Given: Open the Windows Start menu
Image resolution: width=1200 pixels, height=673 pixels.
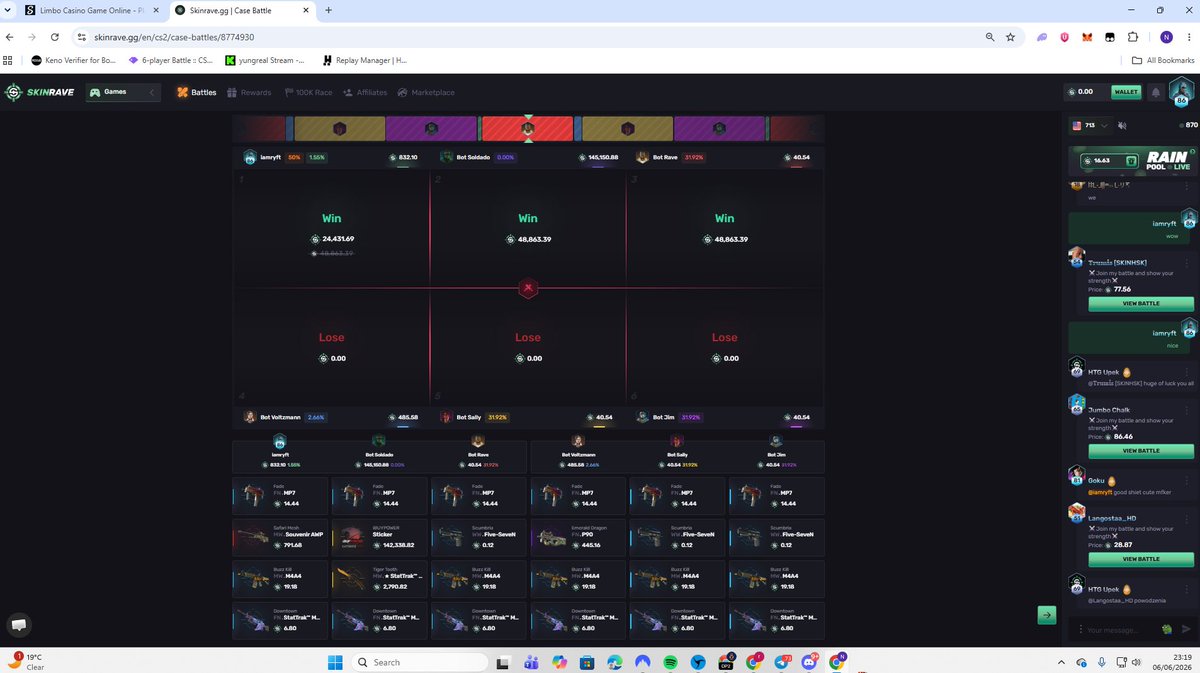Looking at the screenshot, I should coord(333,661).
